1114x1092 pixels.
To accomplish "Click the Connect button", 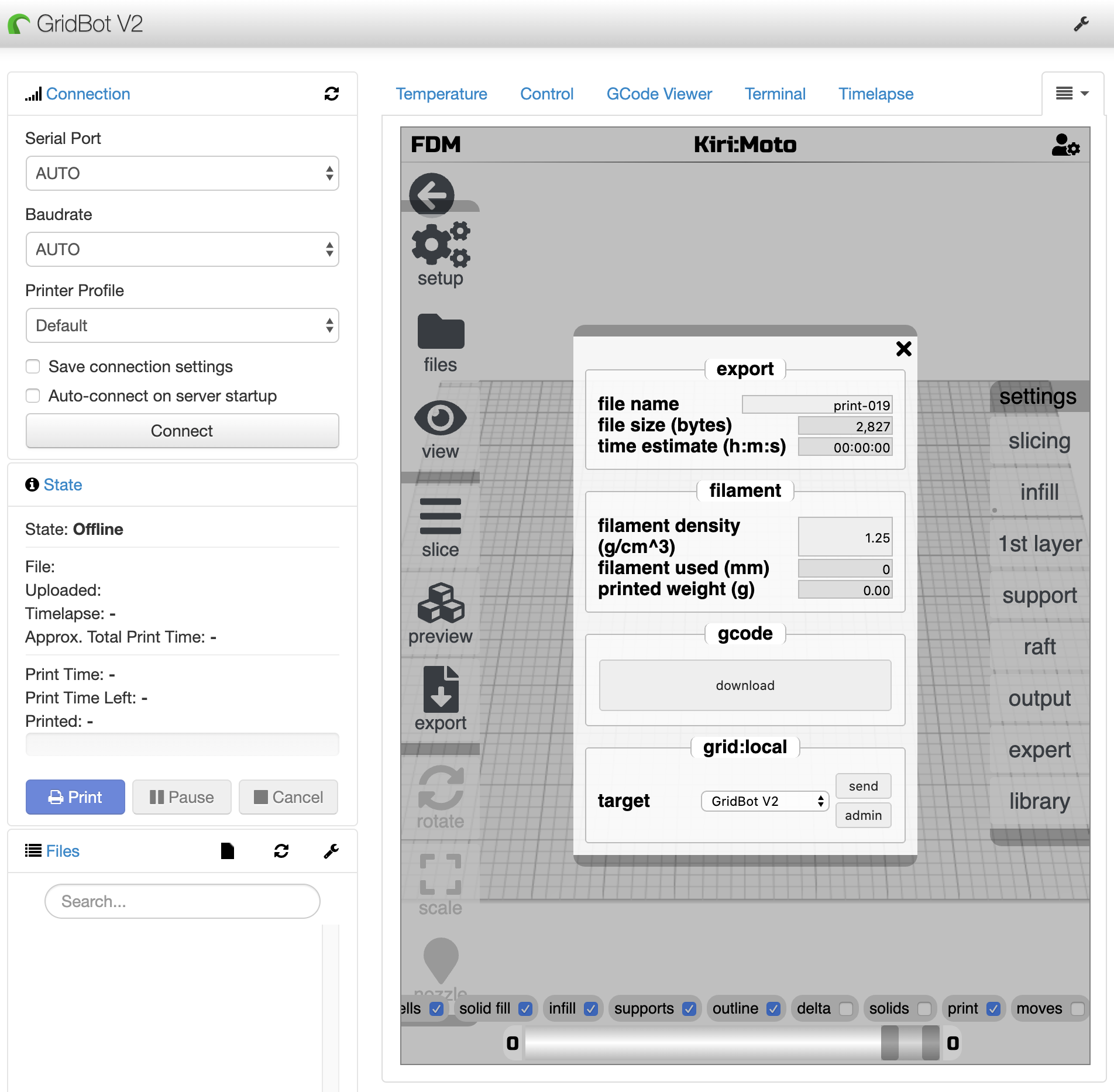I will 183,431.
